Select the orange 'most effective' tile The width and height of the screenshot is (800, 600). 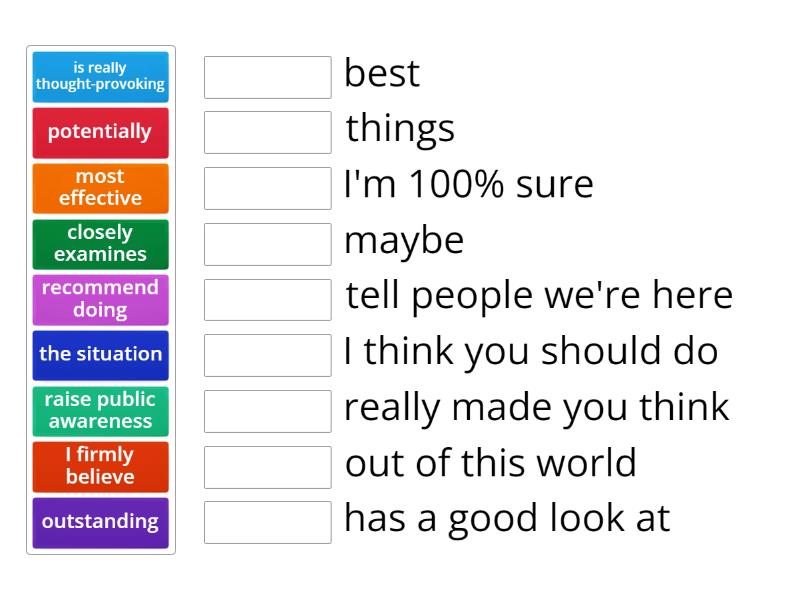(101, 188)
